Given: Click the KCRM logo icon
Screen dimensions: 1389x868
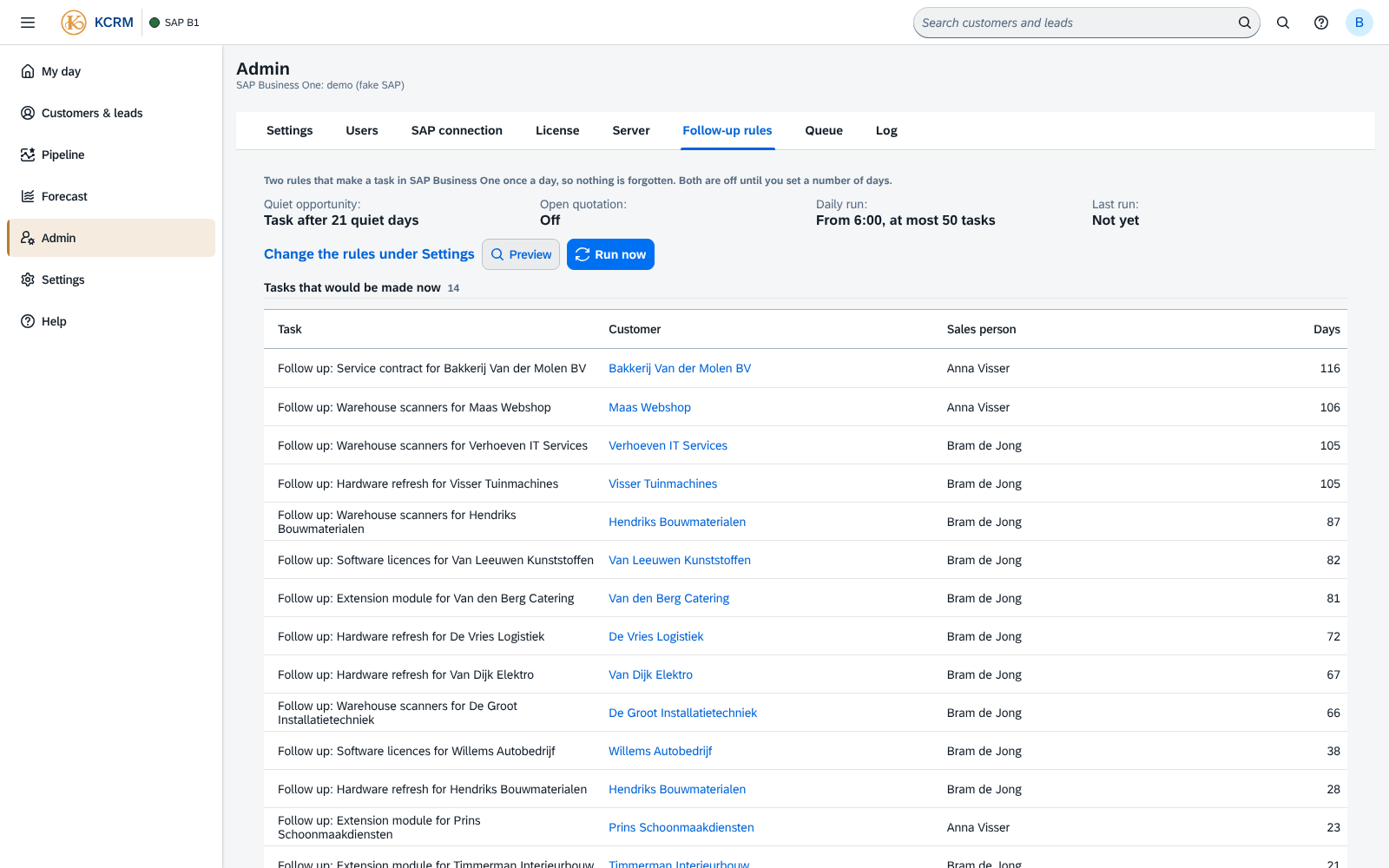Looking at the screenshot, I should click(74, 23).
